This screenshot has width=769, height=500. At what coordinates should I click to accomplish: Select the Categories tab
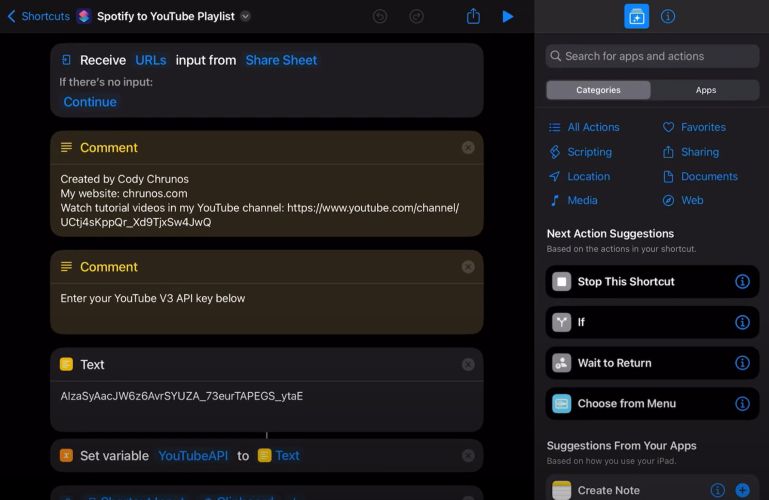point(598,90)
